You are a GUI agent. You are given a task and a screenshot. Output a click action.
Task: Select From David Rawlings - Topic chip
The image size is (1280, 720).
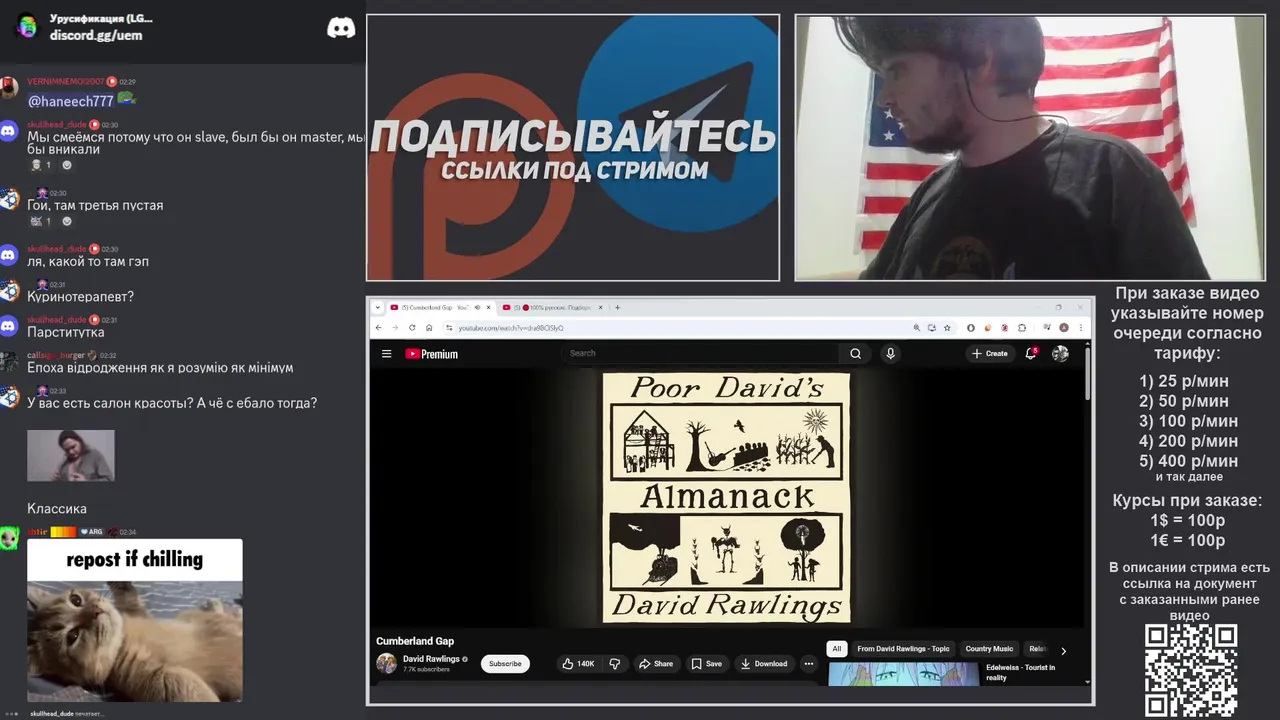click(x=903, y=649)
